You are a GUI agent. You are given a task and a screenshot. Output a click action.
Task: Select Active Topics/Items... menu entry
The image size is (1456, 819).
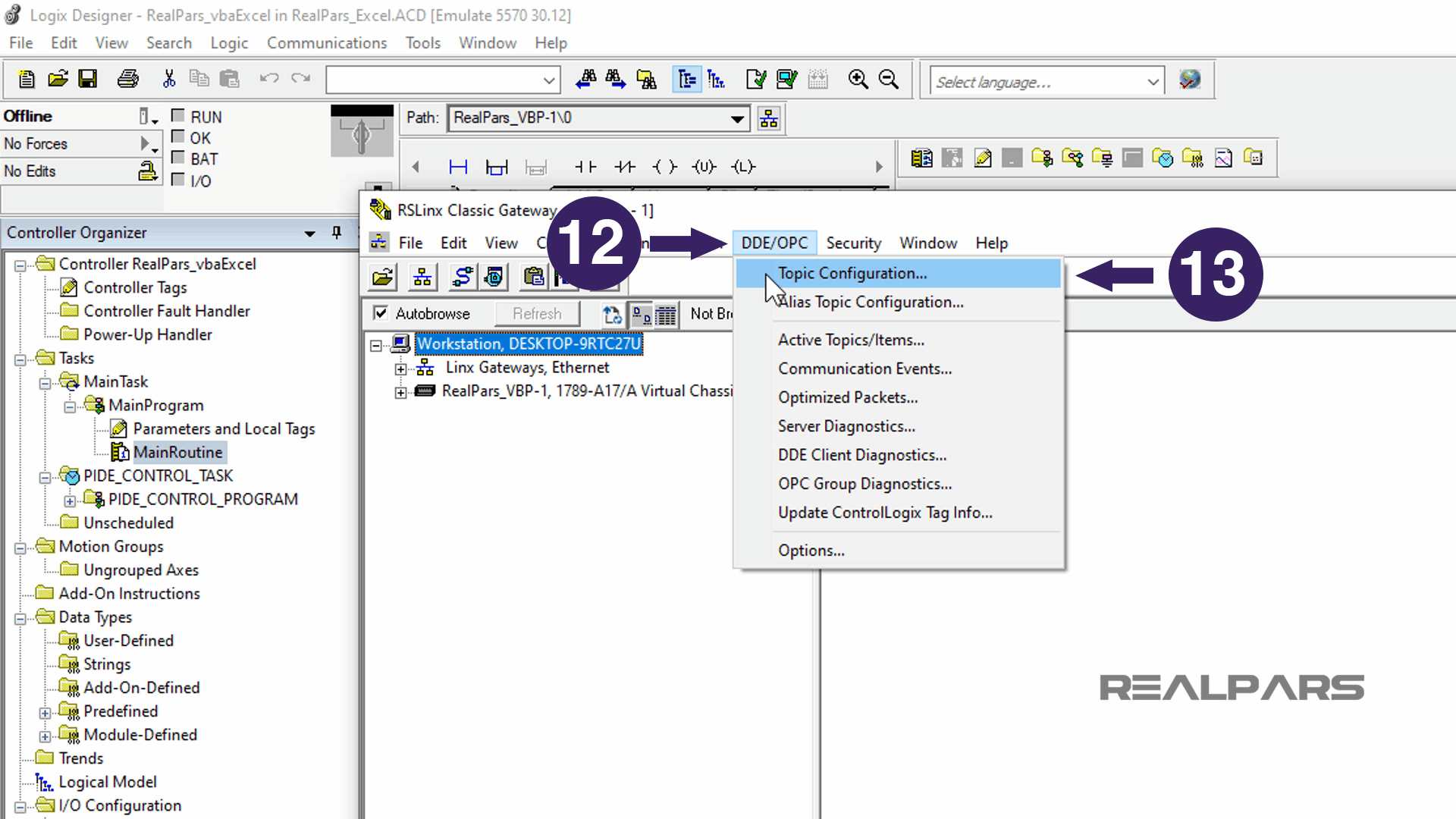click(898, 340)
